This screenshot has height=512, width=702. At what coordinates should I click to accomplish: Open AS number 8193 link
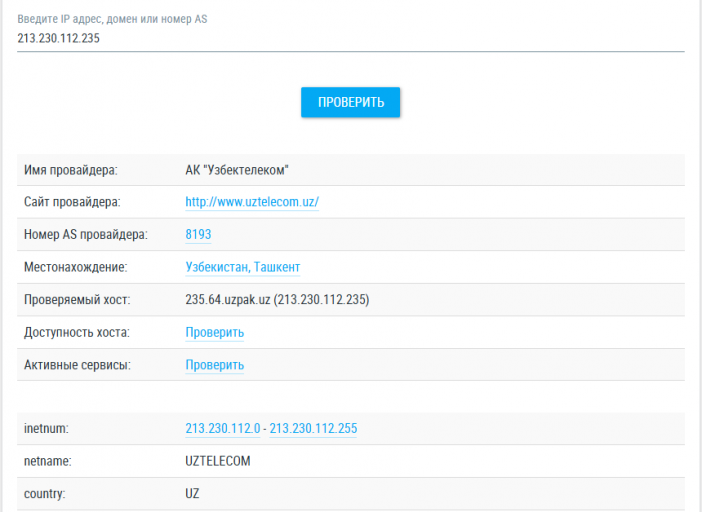pos(198,234)
